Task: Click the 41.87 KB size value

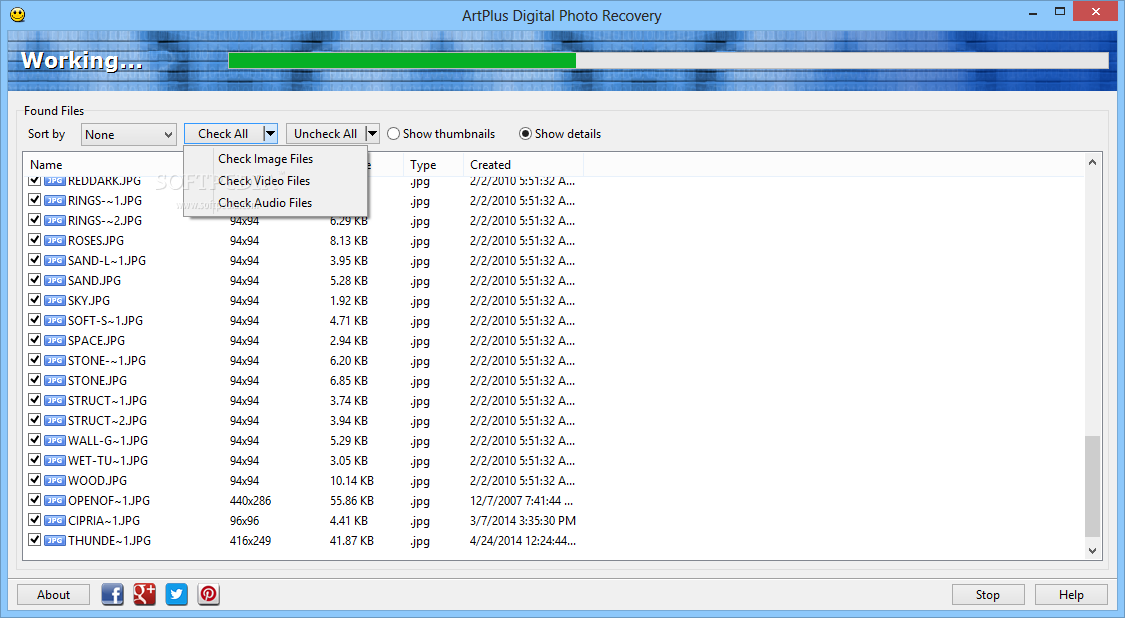Action: (x=352, y=540)
